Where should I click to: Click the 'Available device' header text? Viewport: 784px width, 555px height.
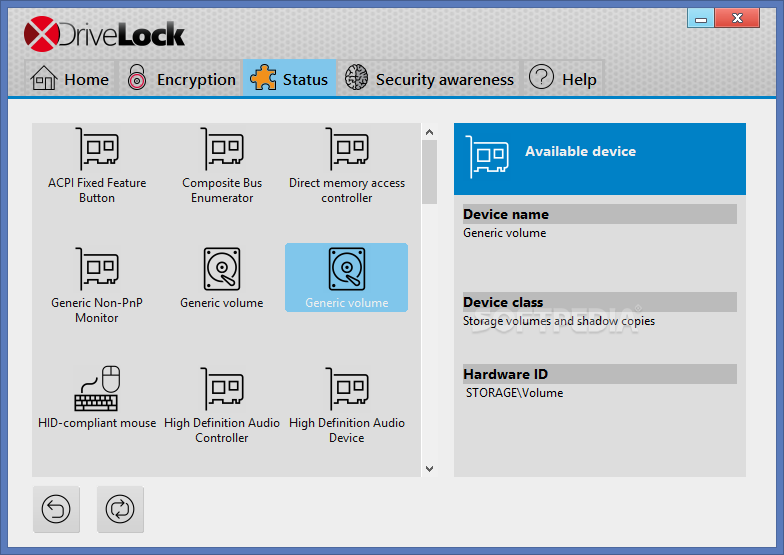coord(580,151)
